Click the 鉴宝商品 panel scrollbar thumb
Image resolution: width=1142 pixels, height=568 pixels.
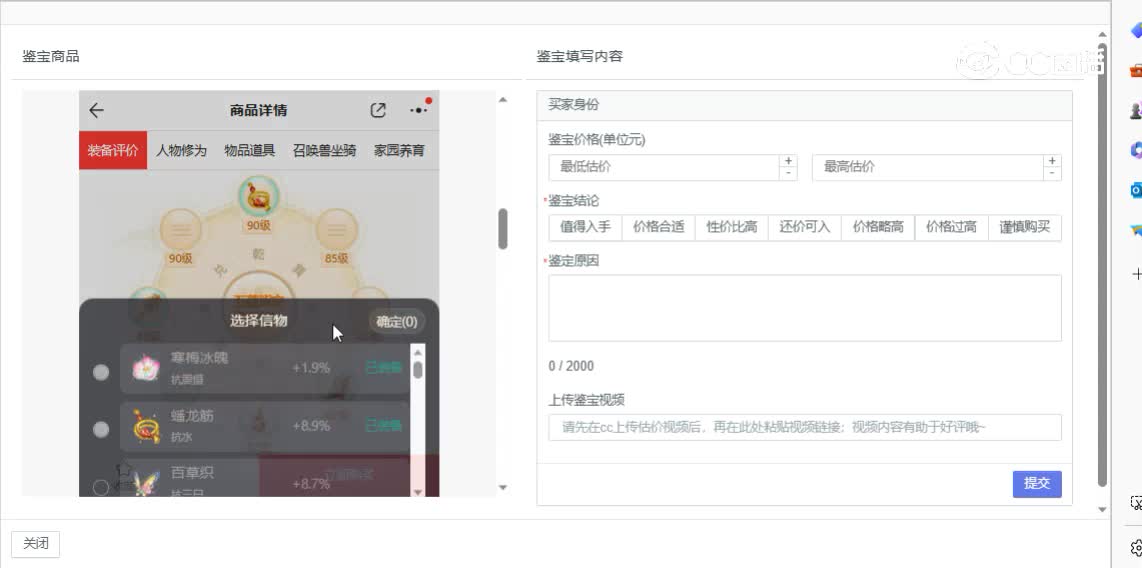[x=503, y=229]
